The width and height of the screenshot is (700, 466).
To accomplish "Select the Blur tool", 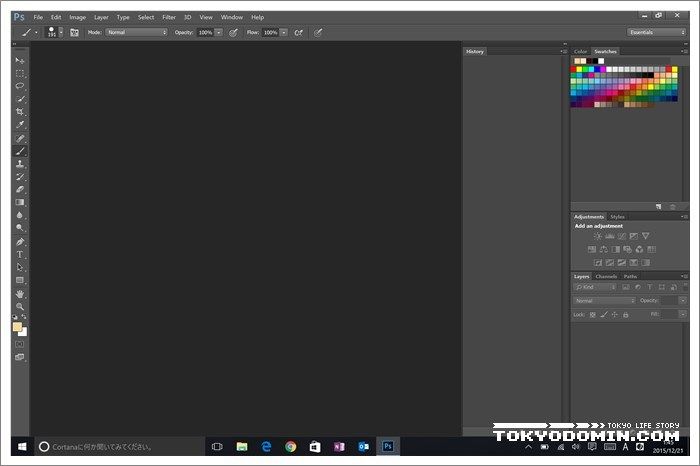I will (20, 215).
